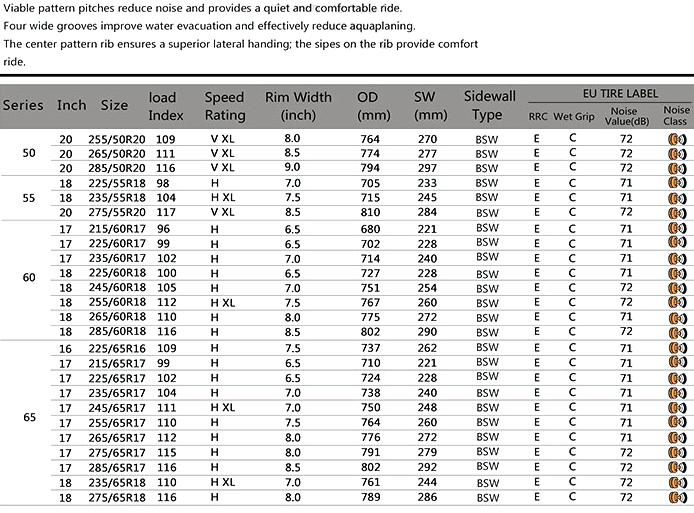Click the noise class icon for 285/50R20
Image resolution: width=694 pixels, height=513 pixels.
tap(677, 169)
